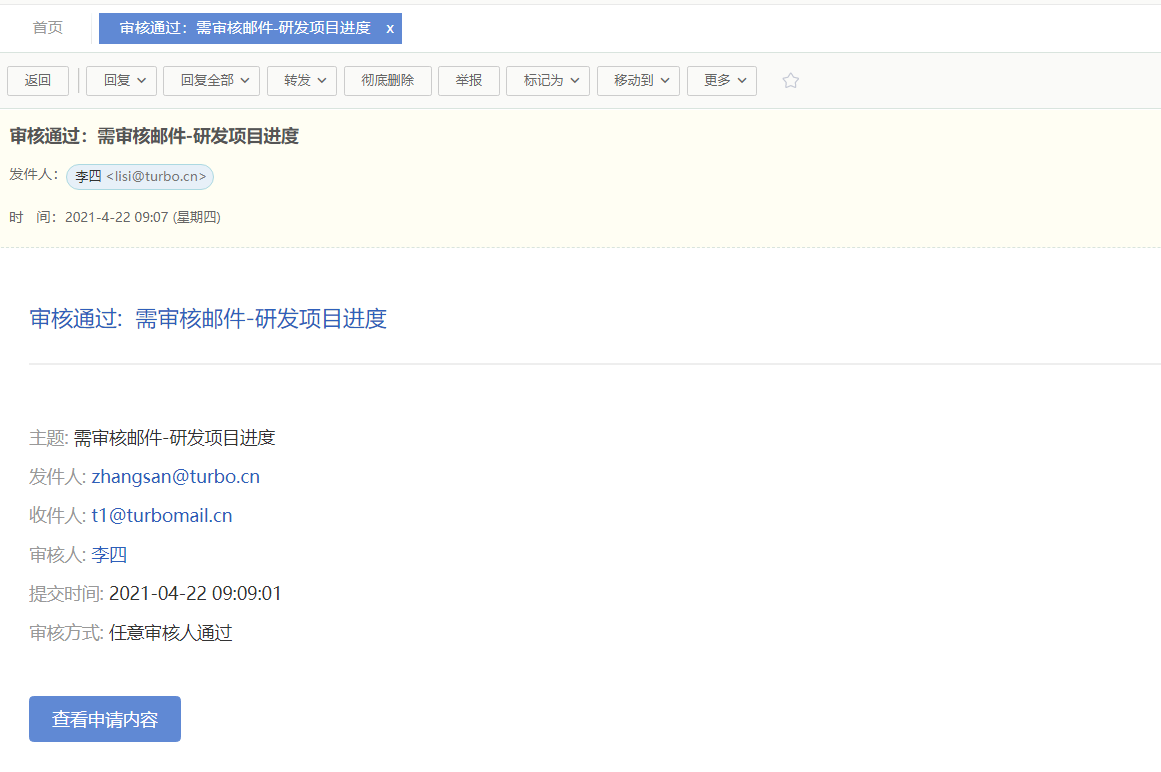Open the zhangsan@turbo.cn sender link

pyautogui.click(x=175, y=477)
